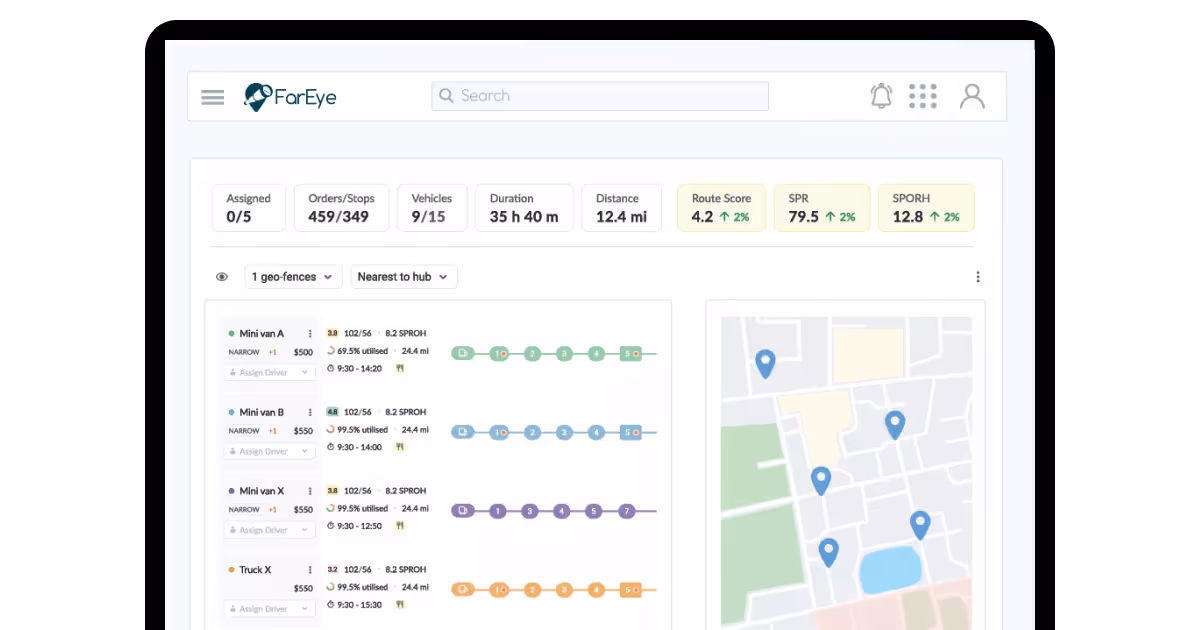Click Mini van A hub start icon
This screenshot has height=630, width=1200.
point(462,353)
